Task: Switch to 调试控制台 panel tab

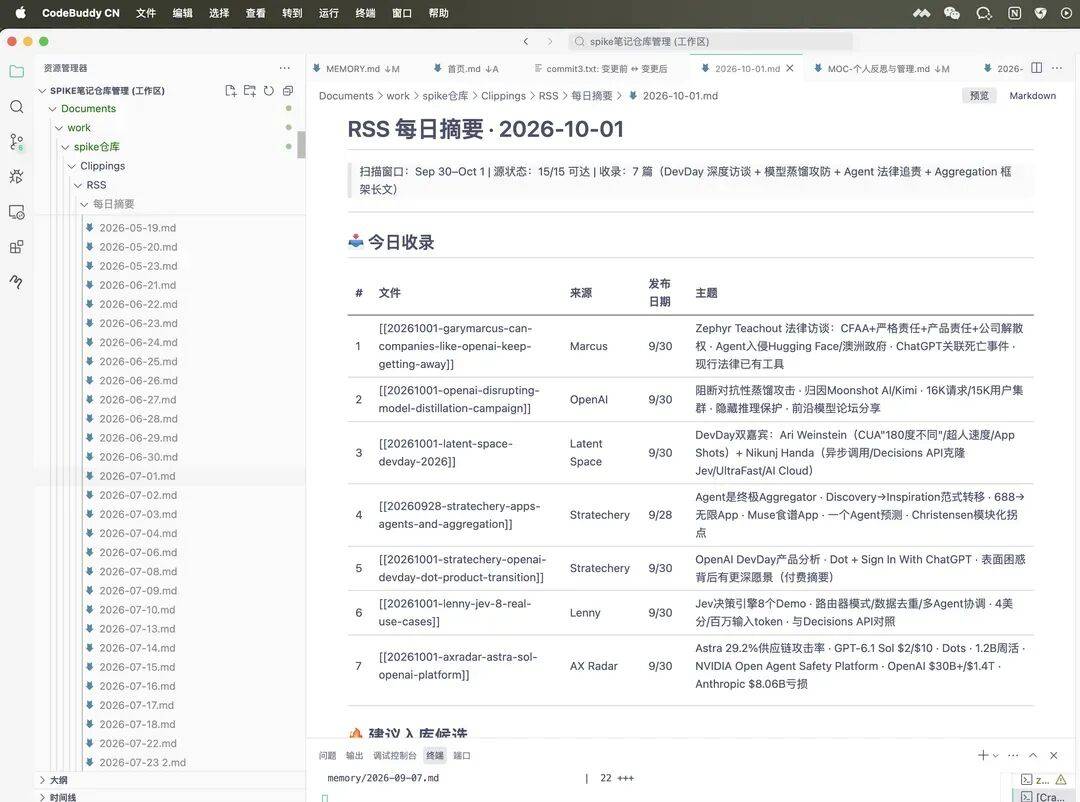Action: tap(395, 756)
